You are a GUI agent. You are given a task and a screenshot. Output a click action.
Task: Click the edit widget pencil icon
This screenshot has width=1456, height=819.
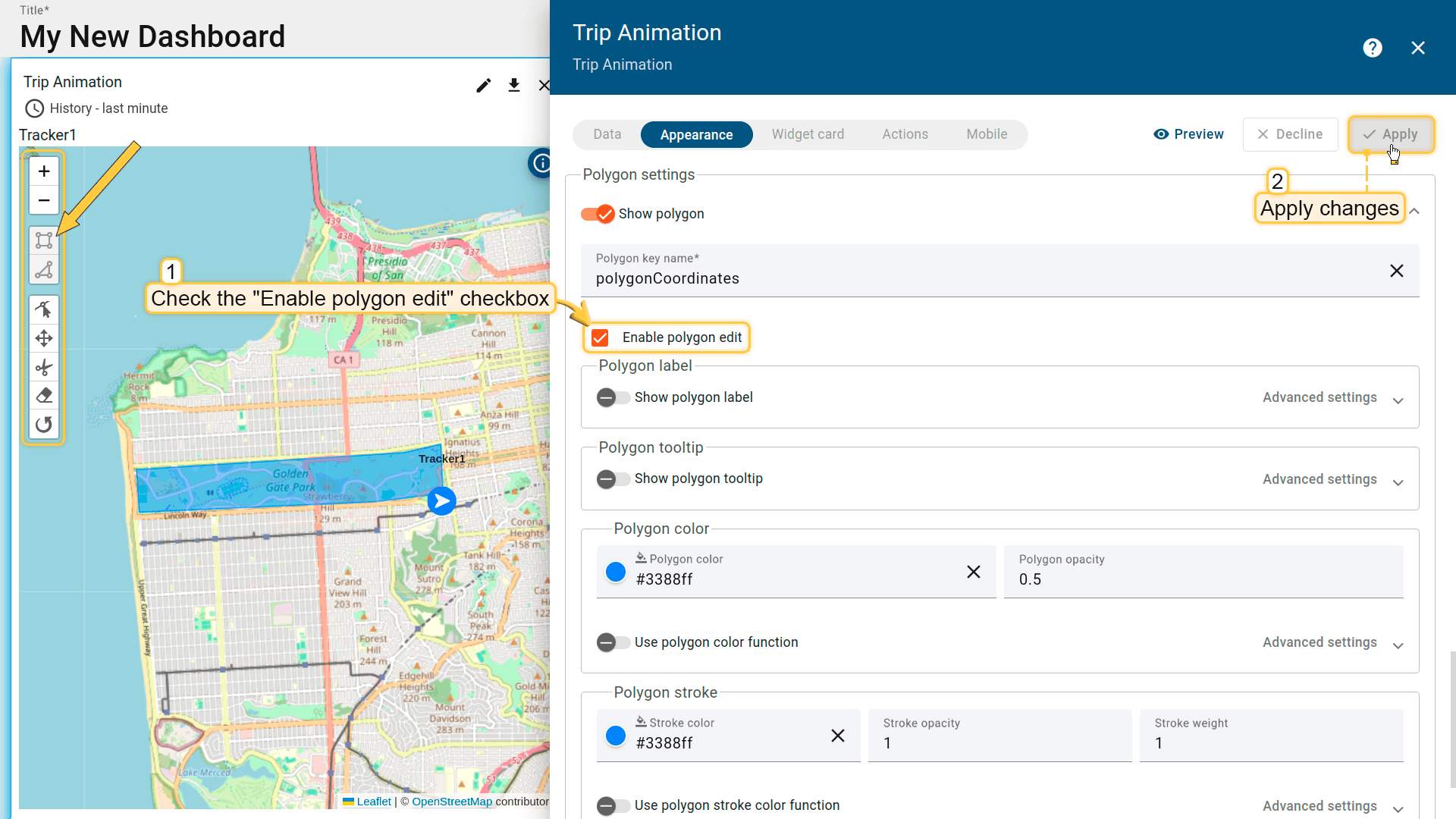click(x=484, y=85)
